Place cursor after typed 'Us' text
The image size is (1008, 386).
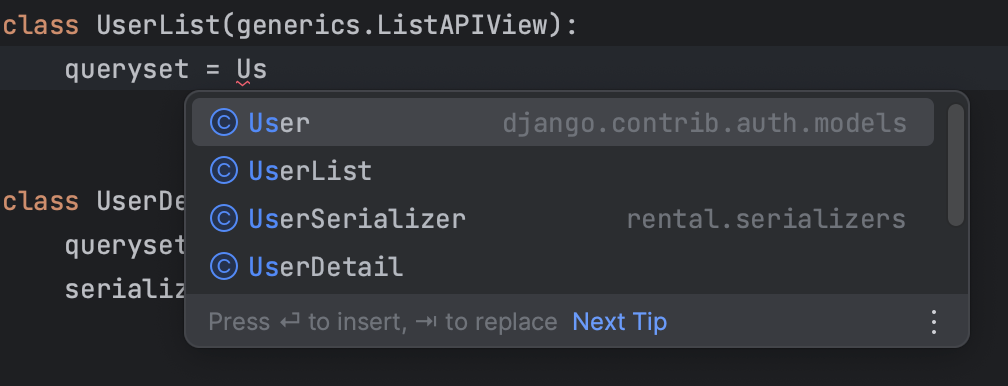point(267,69)
